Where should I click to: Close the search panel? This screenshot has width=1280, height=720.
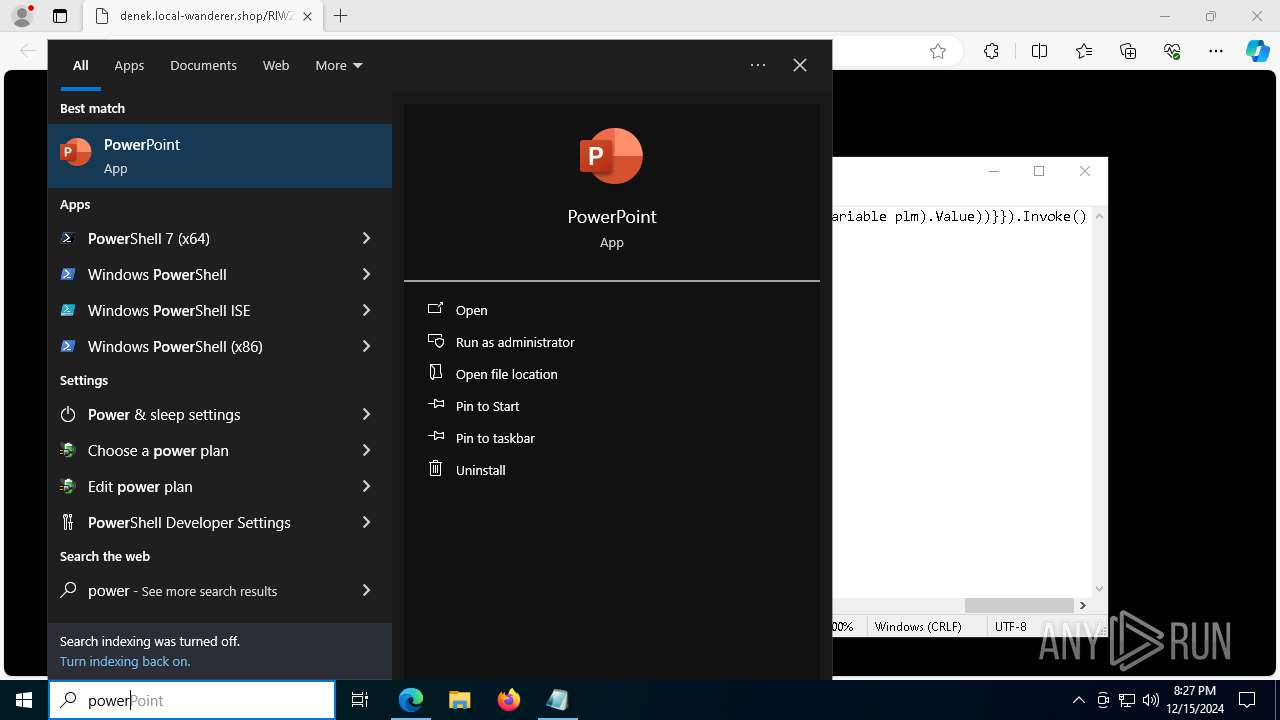coord(800,65)
